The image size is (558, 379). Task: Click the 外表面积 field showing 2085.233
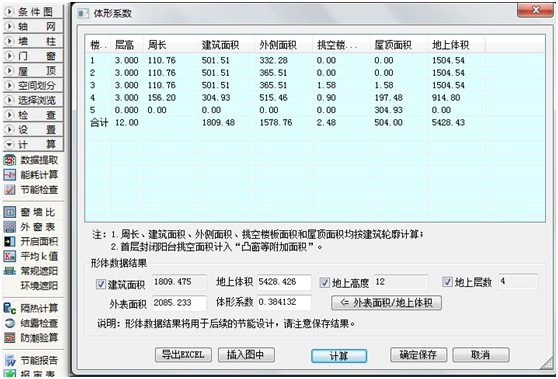click(x=179, y=303)
